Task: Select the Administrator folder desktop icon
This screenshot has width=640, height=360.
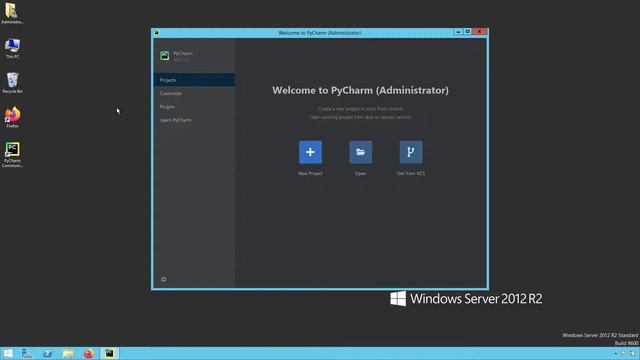Action: (x=12, y=13)
